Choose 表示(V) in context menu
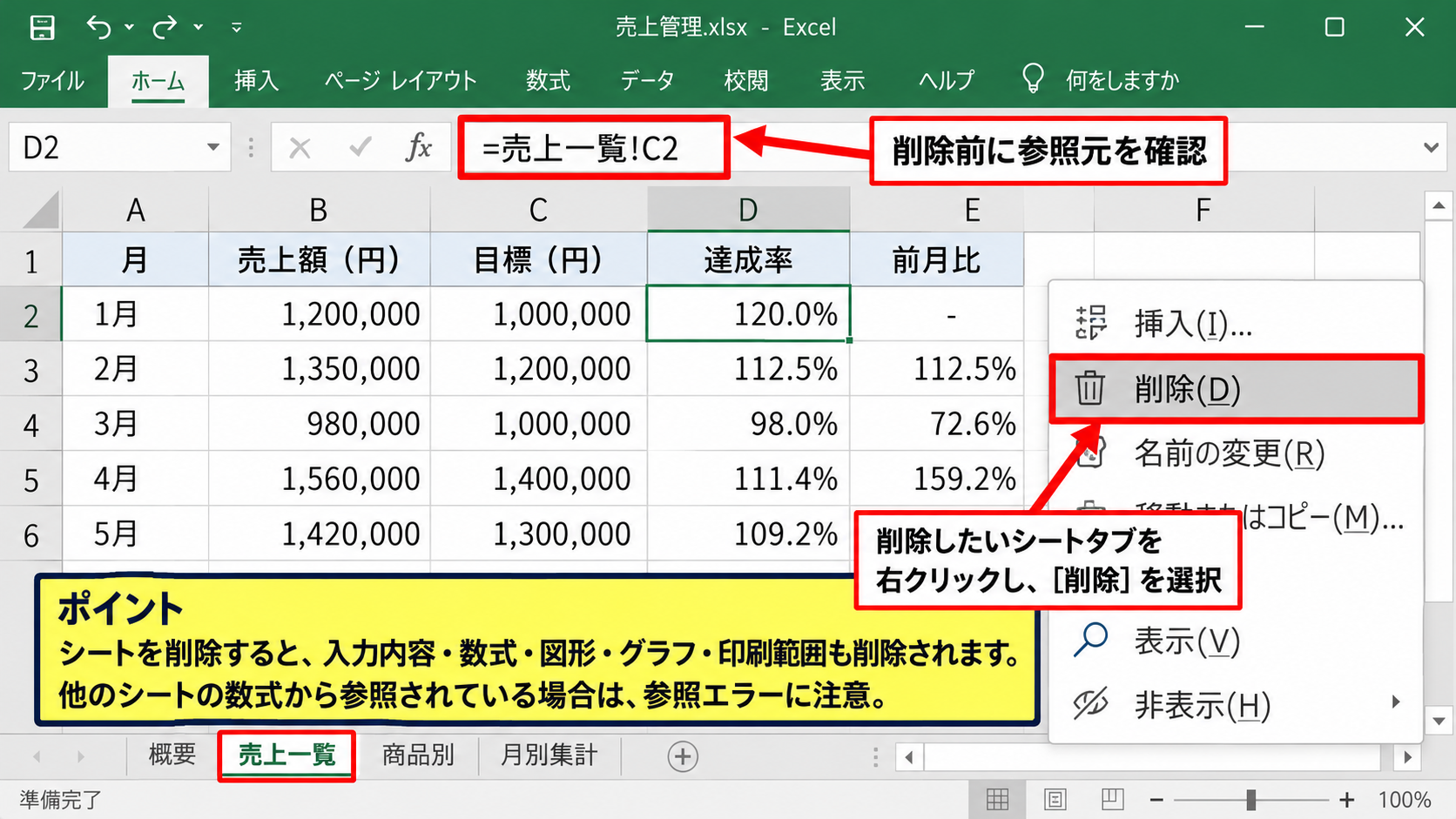Screen dimensions: 1456x819 point(1236,641)
